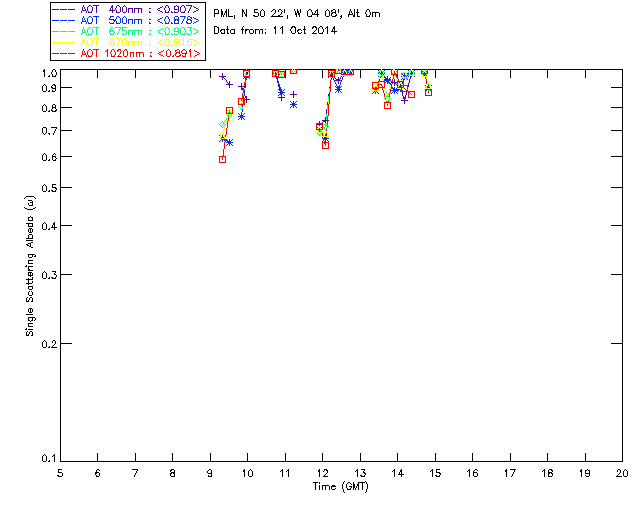640x512 pixels.
Task: Click the green diamond marker near 9 GMT
Action: click(x=223, y=125)
